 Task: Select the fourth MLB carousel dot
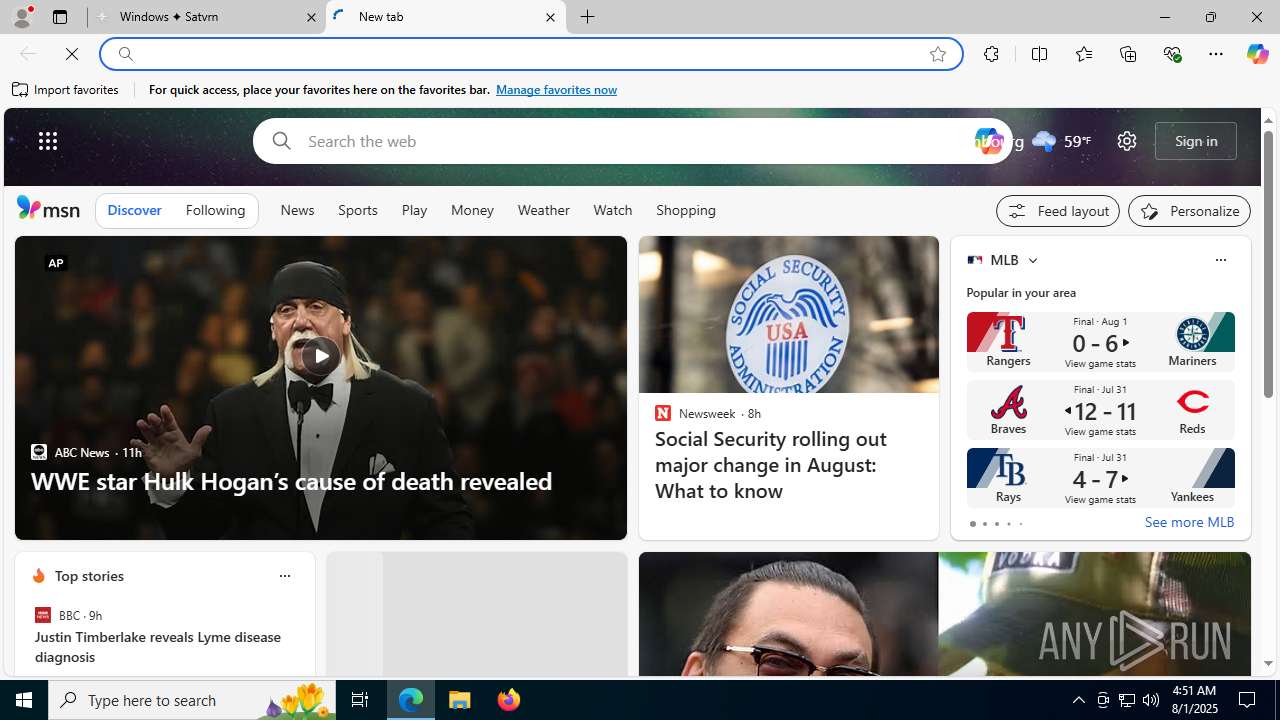point(1008,524)
